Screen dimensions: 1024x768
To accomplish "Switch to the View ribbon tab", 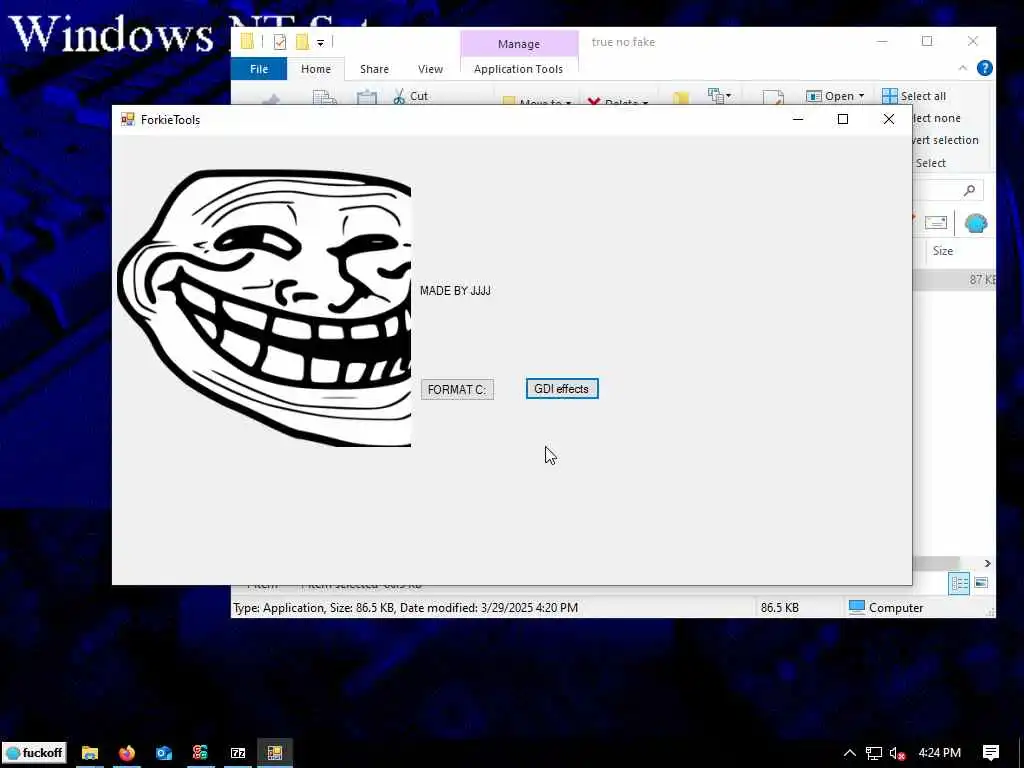I will [x=430, y=69].
